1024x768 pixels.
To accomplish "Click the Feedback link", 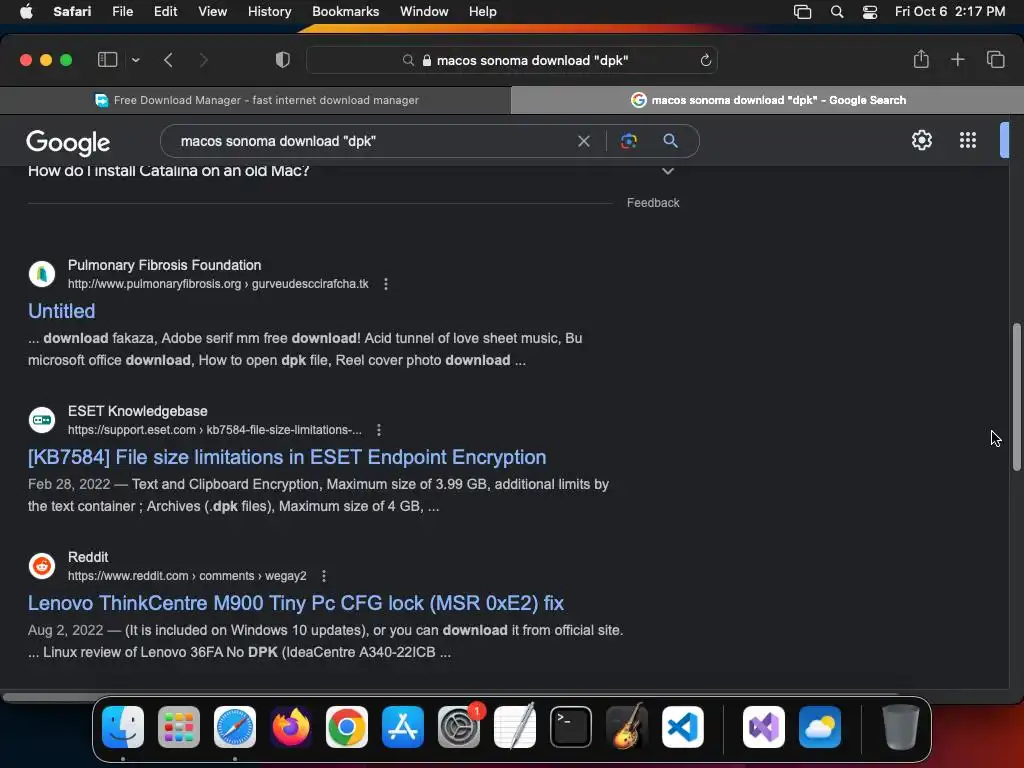I will pyautogui.click(x=653, y=202).
